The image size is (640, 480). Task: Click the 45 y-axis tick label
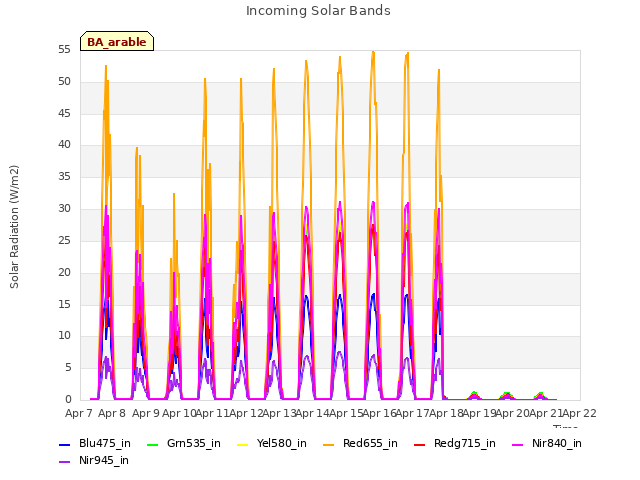64,113
